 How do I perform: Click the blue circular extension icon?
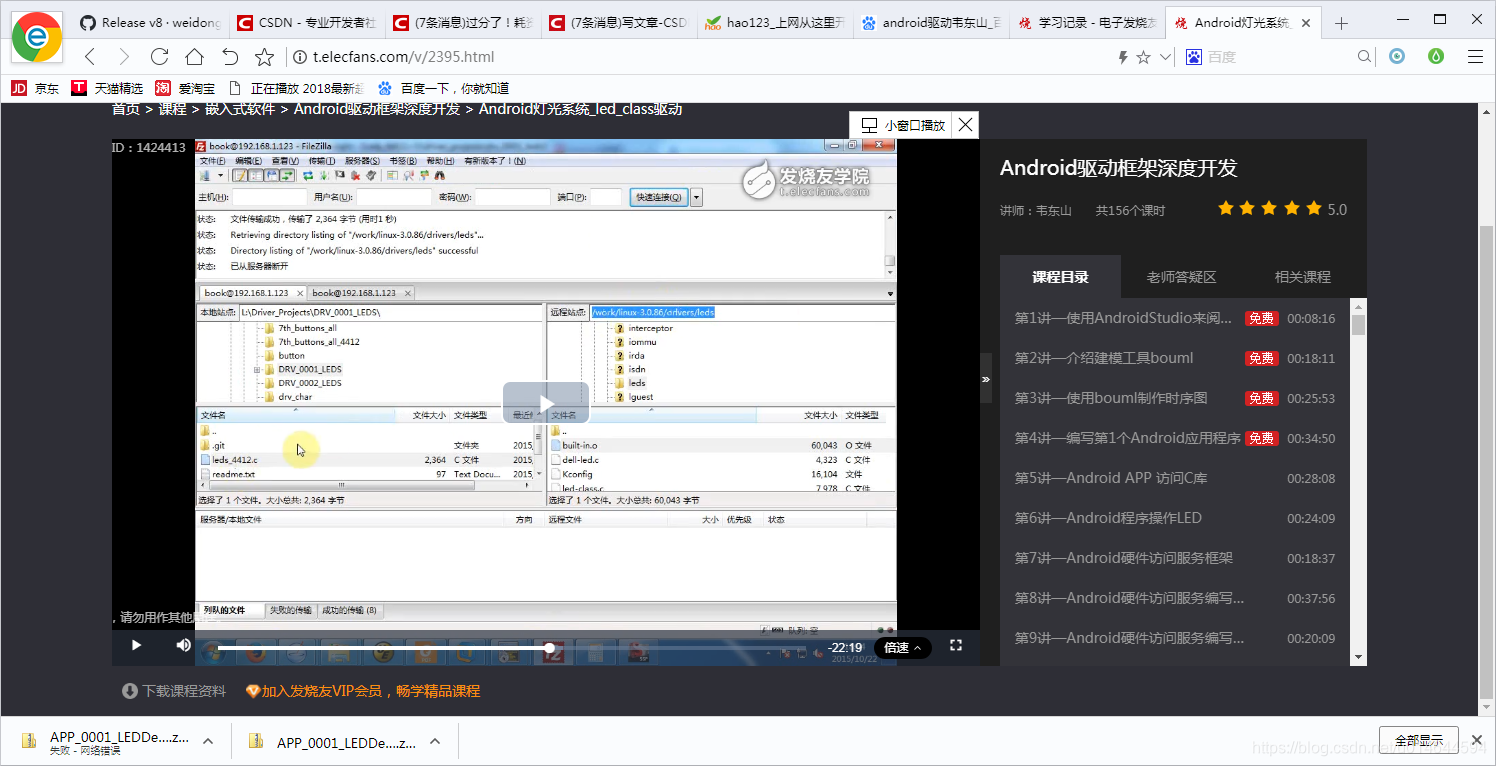tap(1397, 57)
